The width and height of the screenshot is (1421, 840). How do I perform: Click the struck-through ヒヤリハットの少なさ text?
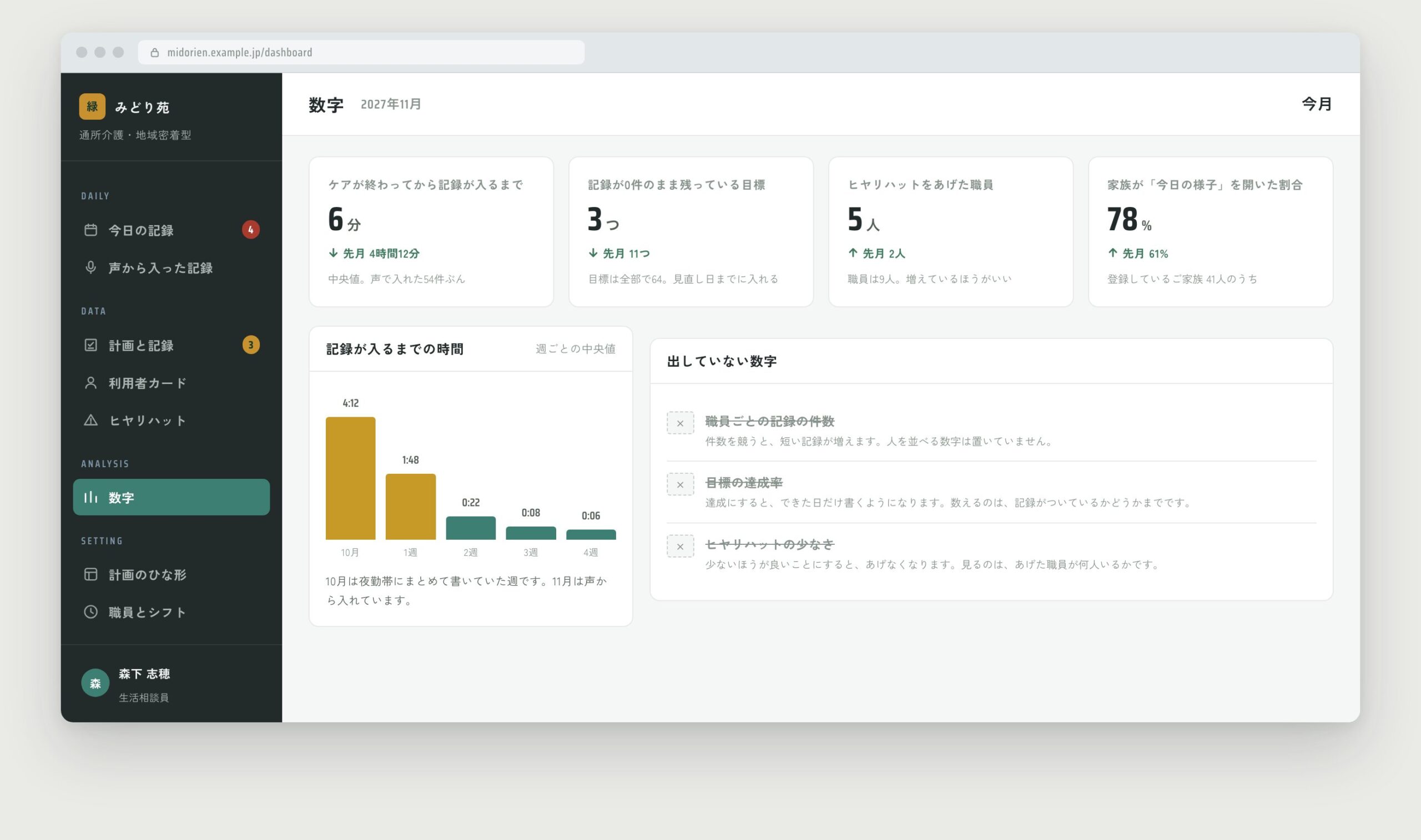coord(769,544)
